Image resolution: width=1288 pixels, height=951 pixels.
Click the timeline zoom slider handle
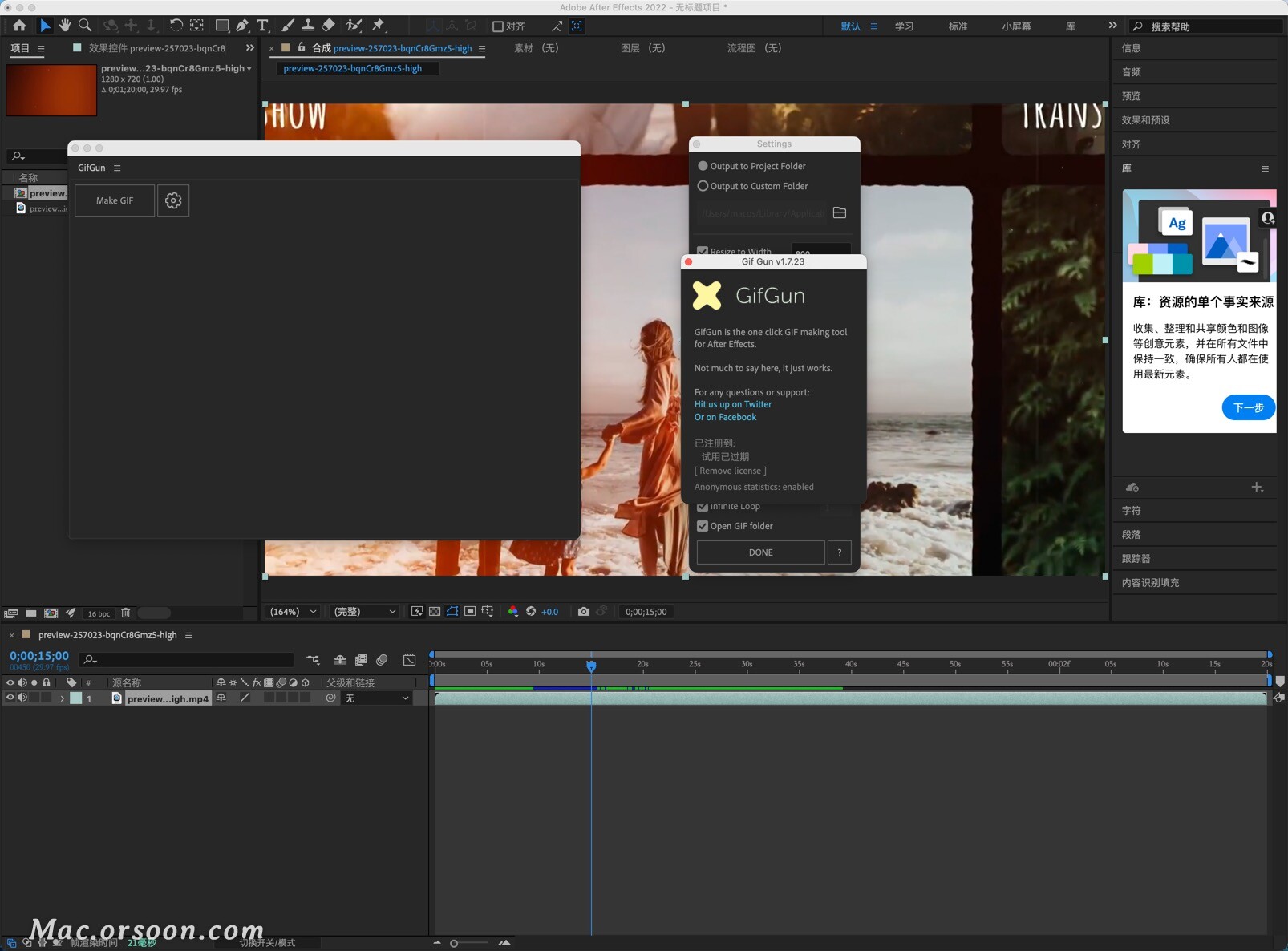(x=454, y=944)
